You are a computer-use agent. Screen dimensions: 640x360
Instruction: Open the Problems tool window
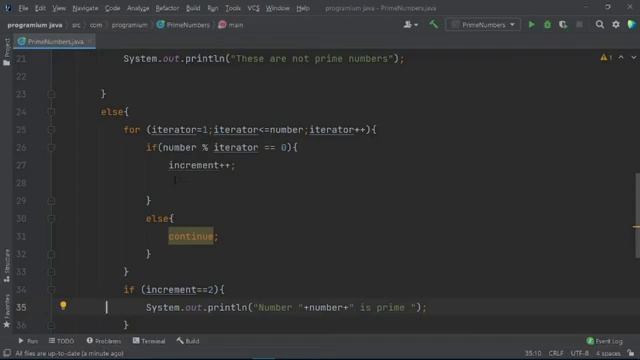tap(104, 341)
